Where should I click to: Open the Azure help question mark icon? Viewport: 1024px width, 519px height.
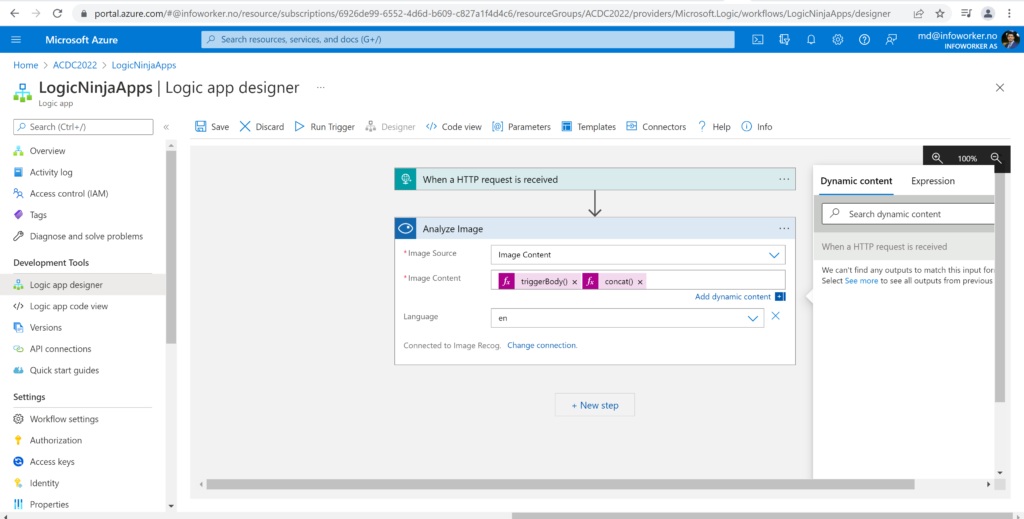point(864,40)
